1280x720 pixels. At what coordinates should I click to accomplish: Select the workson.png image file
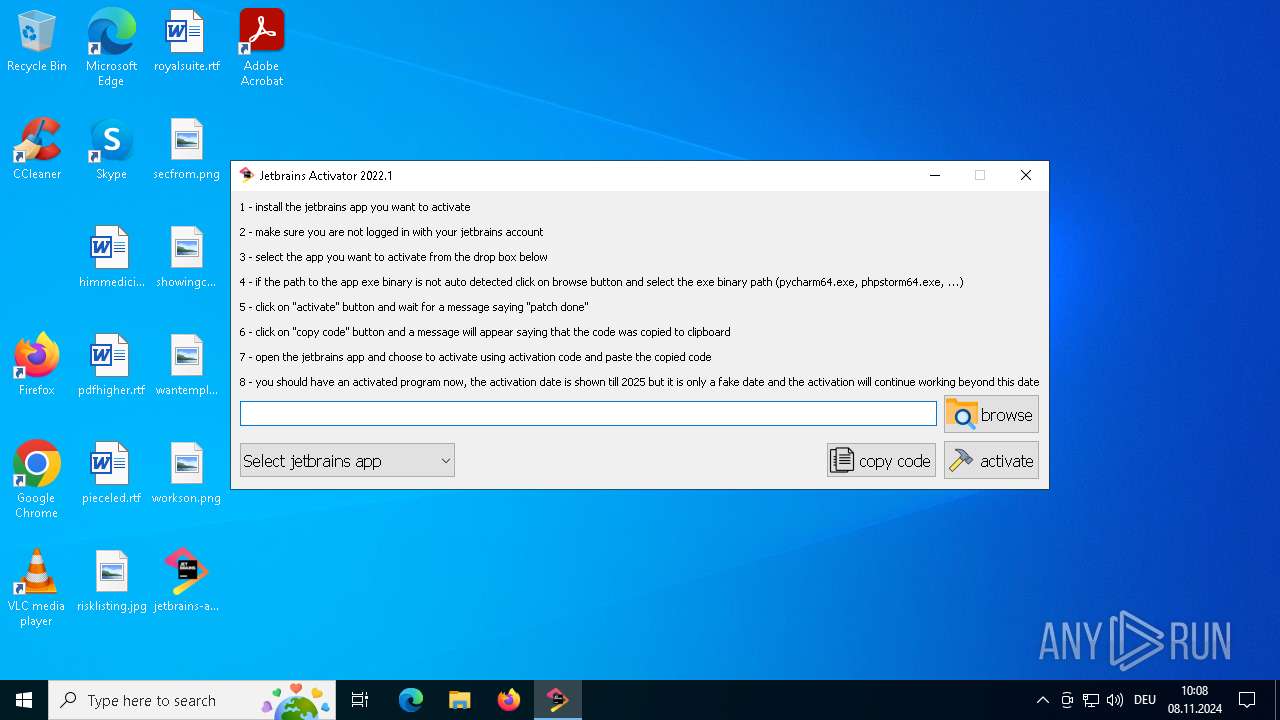pyautogui.click(x=187, y=474)
